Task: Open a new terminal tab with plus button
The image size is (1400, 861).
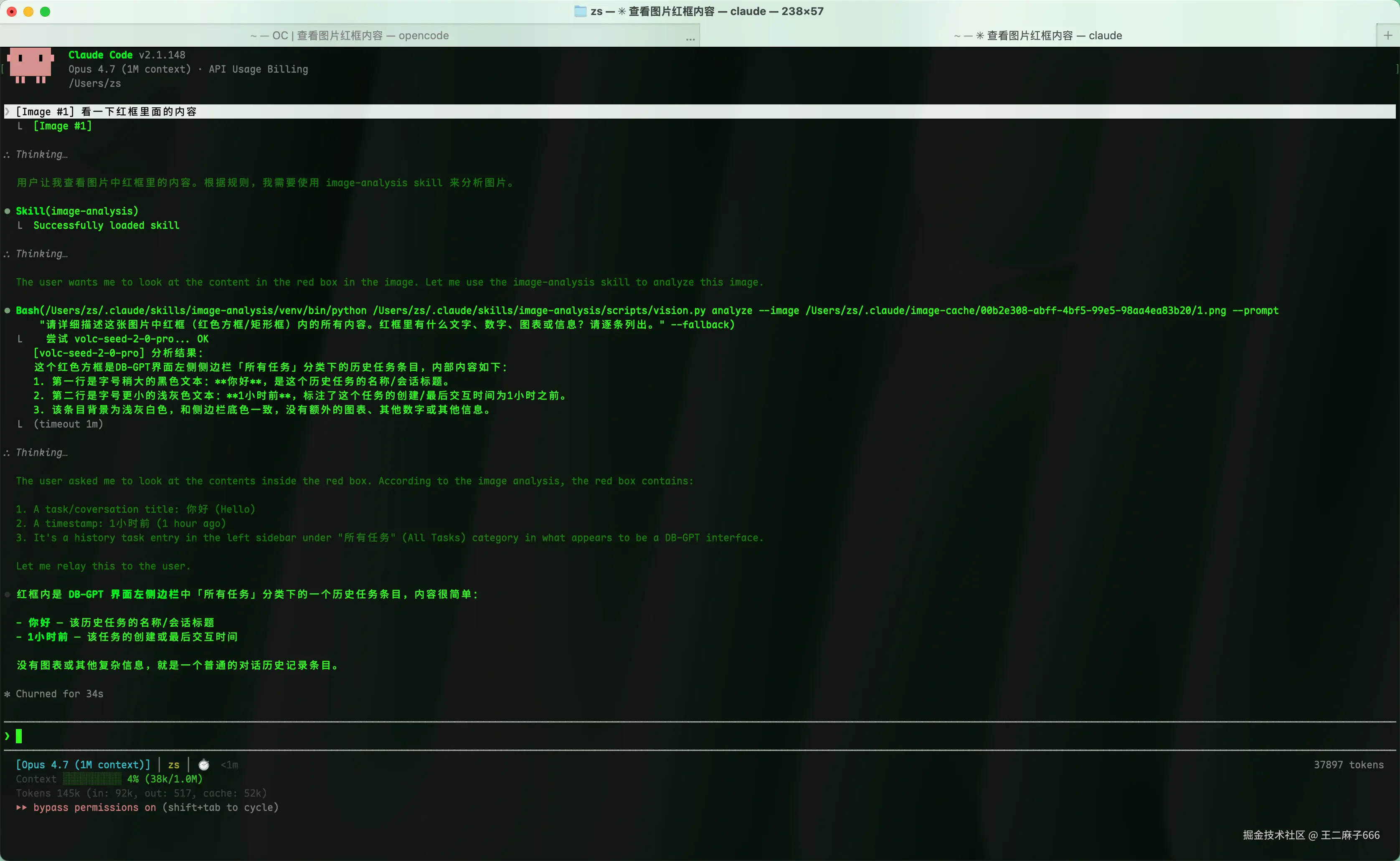Action: tap(1387, 35)
